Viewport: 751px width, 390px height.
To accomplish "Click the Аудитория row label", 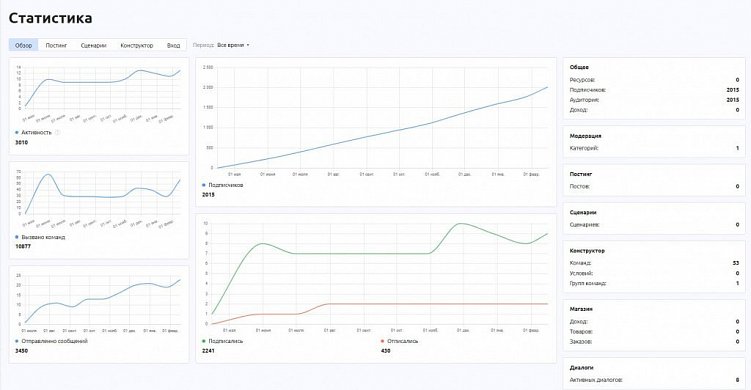I will (584, 100).
